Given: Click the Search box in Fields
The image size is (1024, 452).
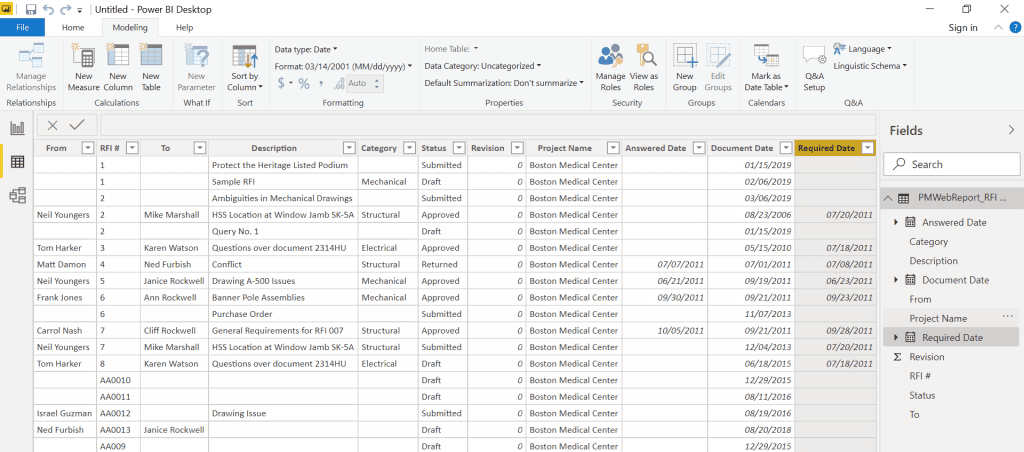Looking at the screenshot, I should [950, 165].
